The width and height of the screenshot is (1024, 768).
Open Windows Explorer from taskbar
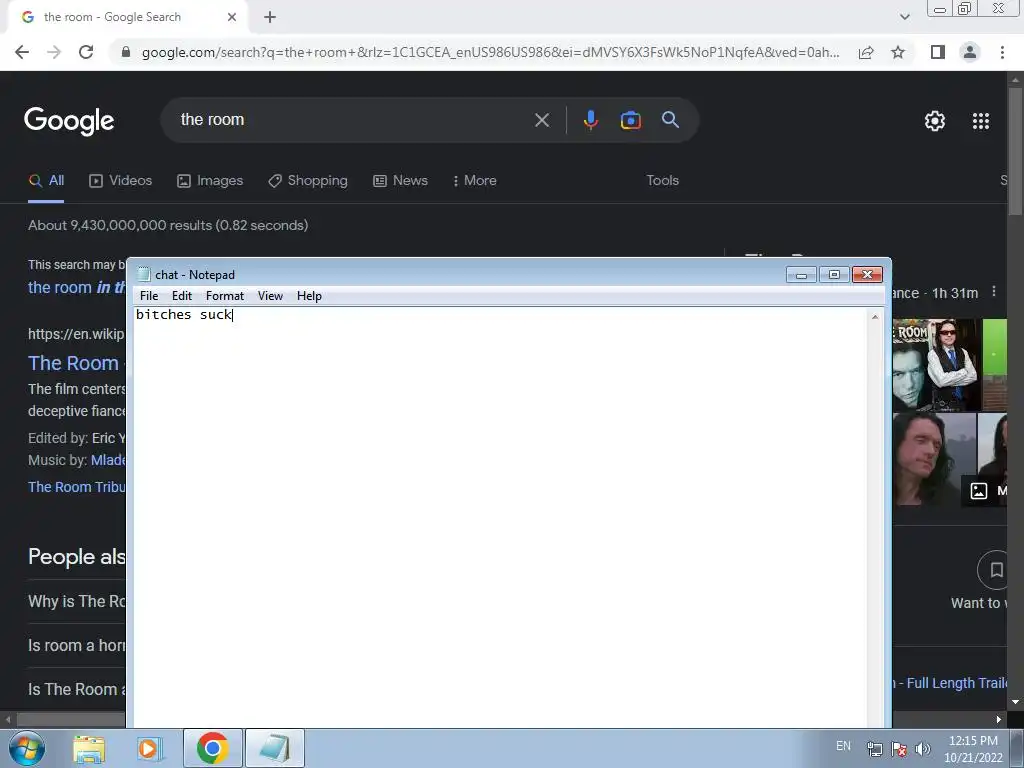(89, 748)
